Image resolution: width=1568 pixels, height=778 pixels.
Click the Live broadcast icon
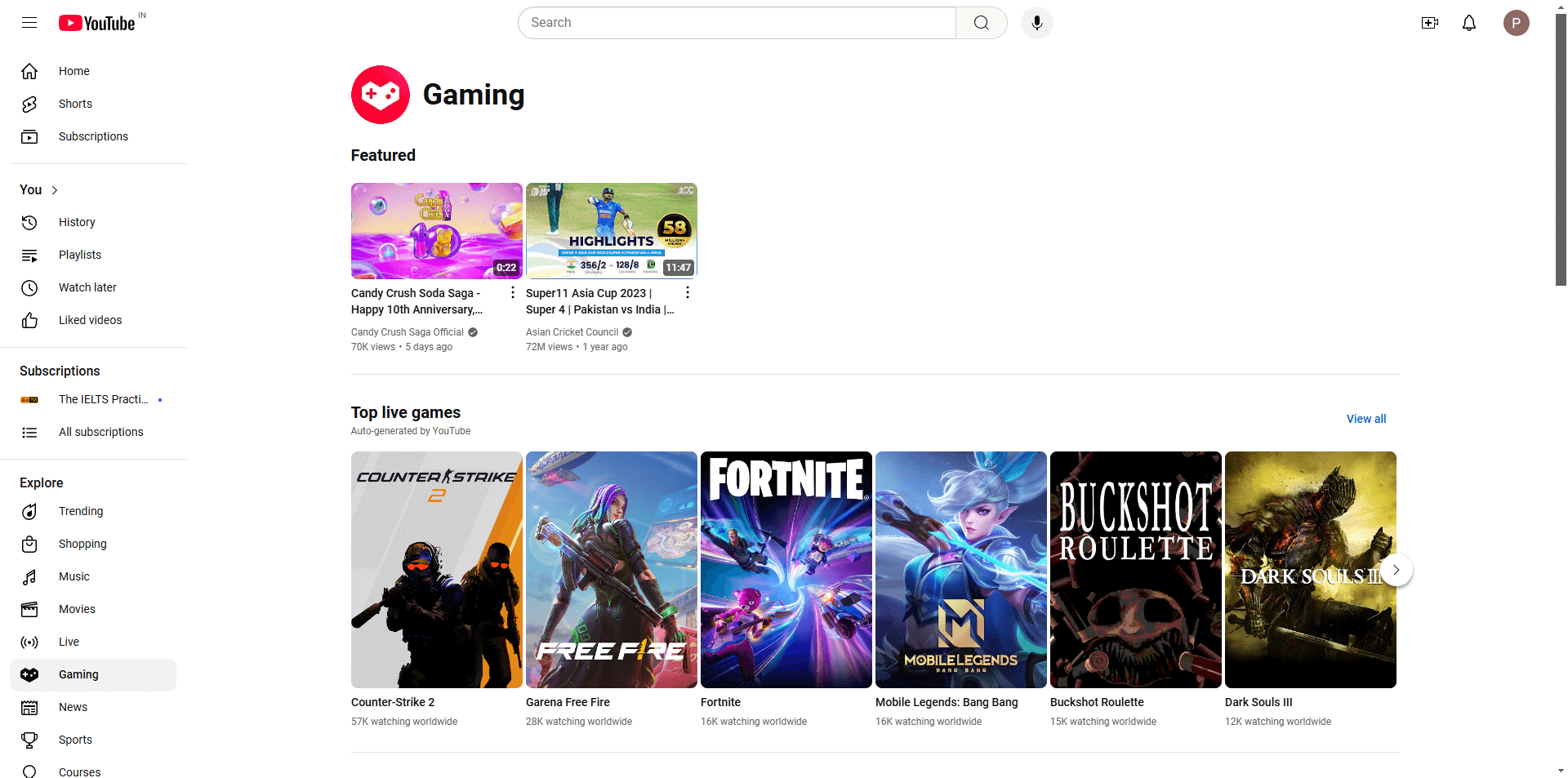29,642
